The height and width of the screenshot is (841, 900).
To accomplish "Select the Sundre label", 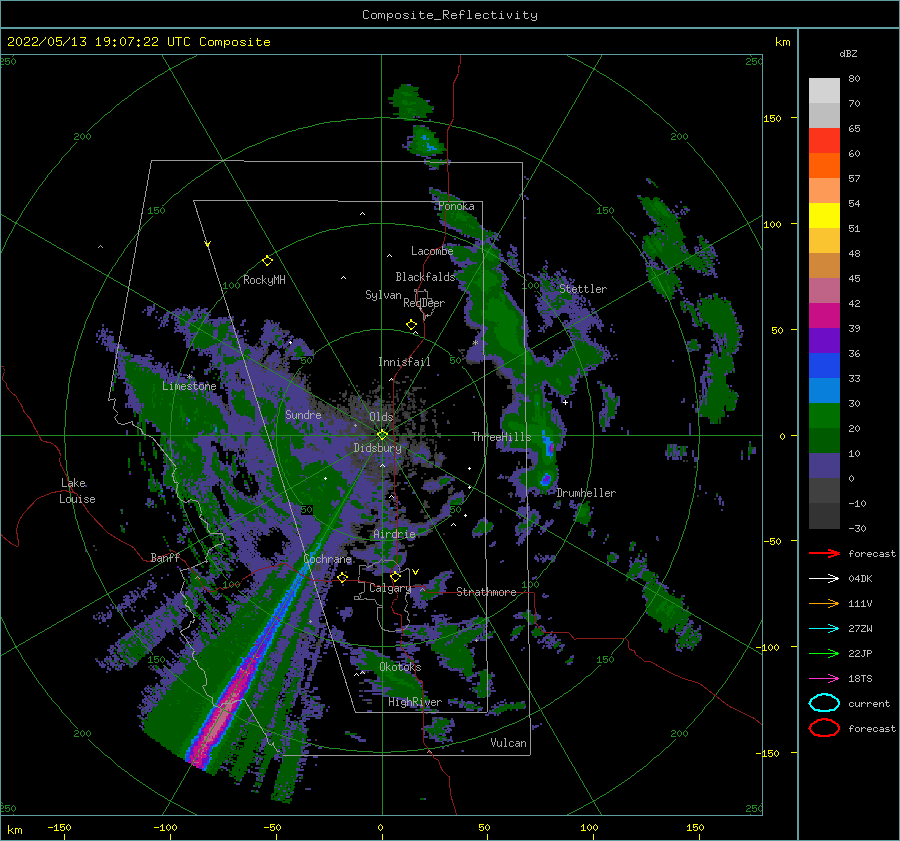I will 303,414.
